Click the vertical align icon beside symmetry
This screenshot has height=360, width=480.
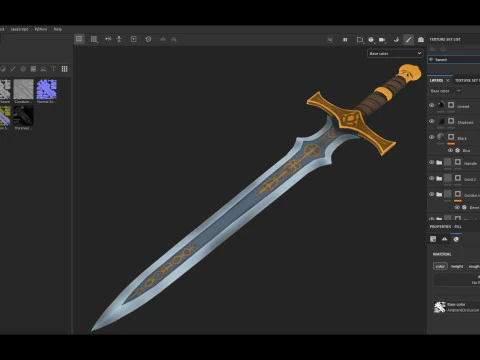(119, 39)
